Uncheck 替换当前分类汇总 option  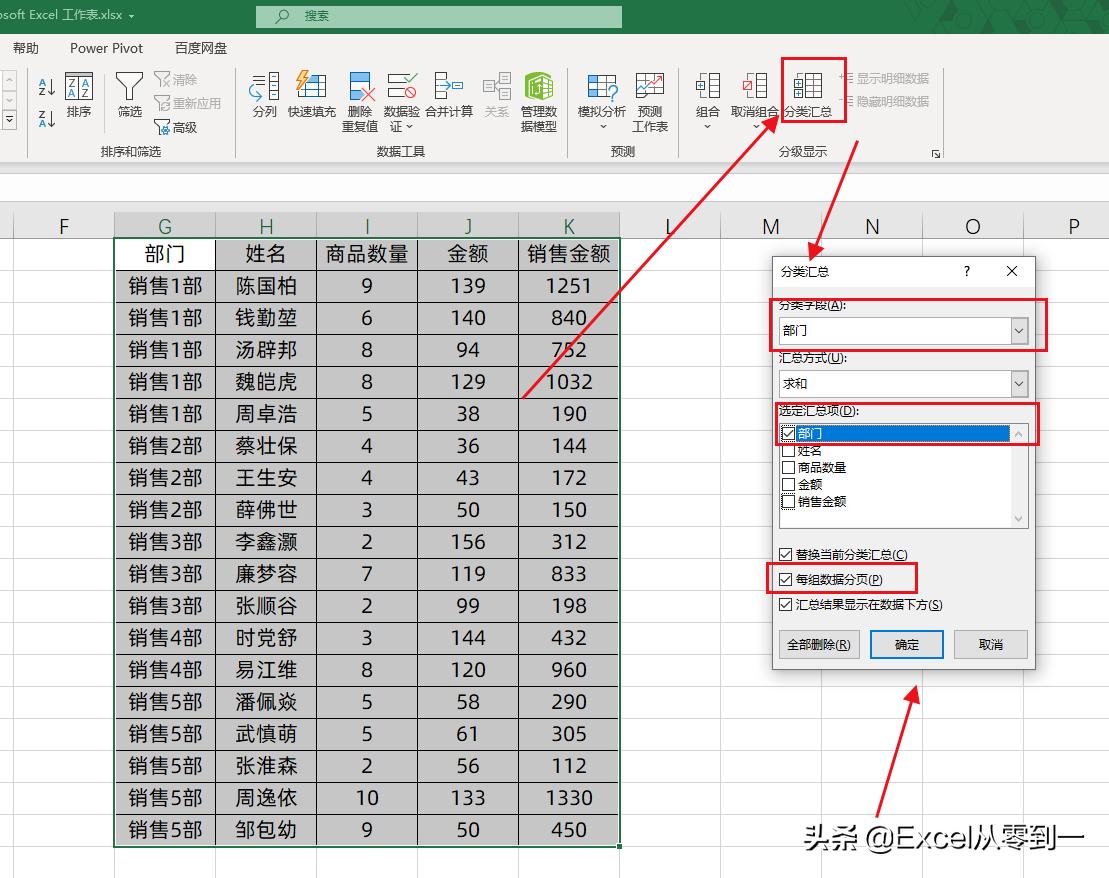click(787, 555)
